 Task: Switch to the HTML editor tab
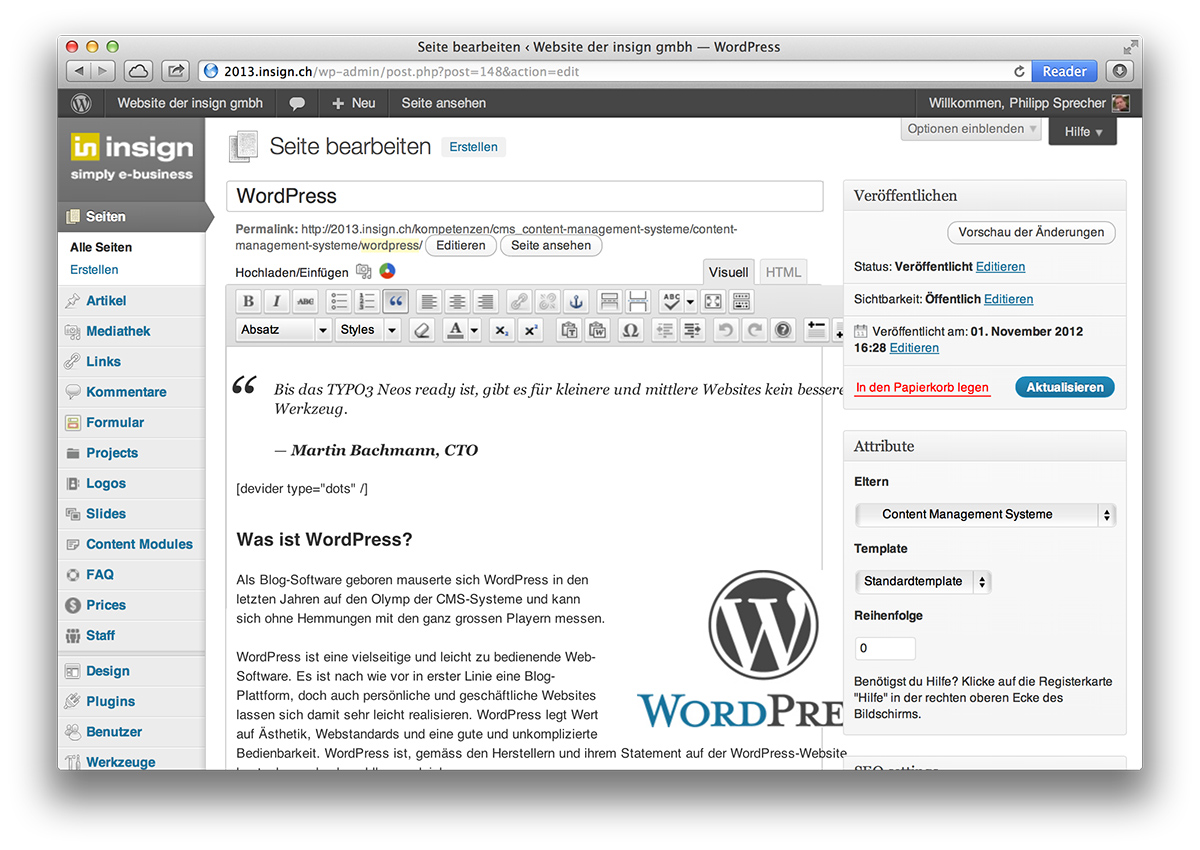783,272
